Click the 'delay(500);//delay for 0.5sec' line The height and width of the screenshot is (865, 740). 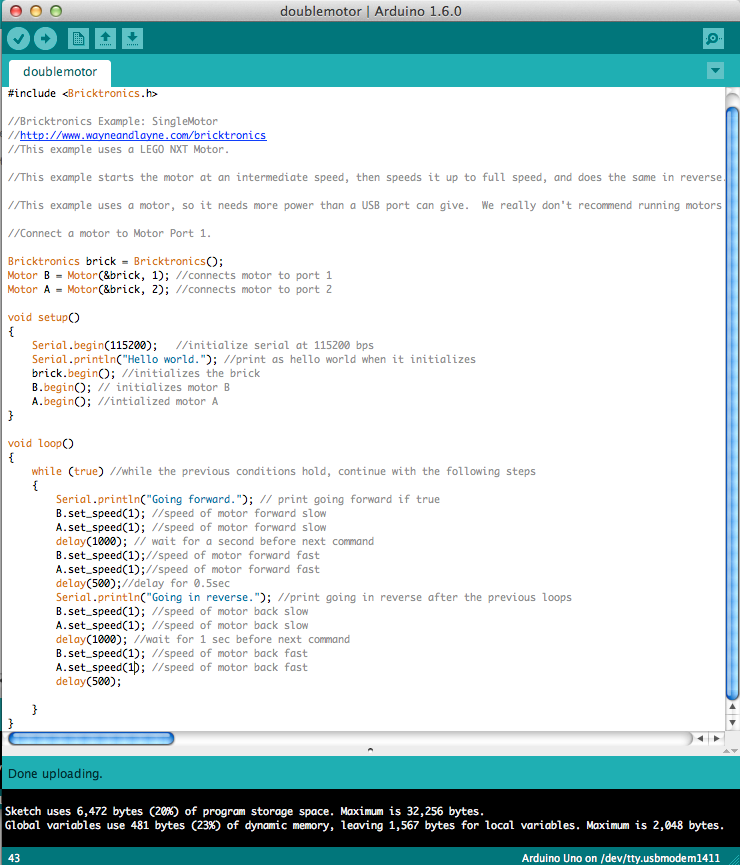tap(143, 583)
